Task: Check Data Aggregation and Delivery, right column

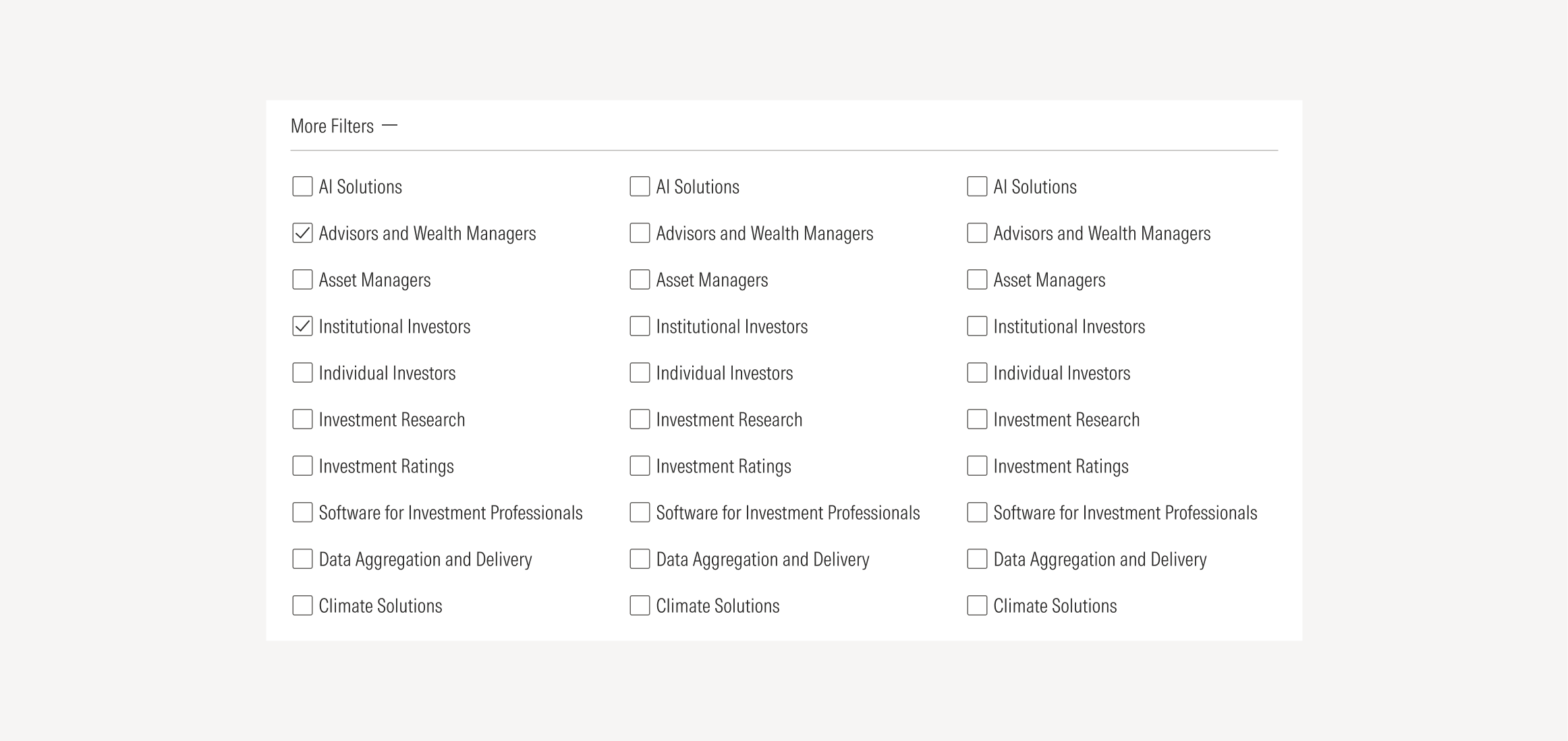Action: (977, 559)
